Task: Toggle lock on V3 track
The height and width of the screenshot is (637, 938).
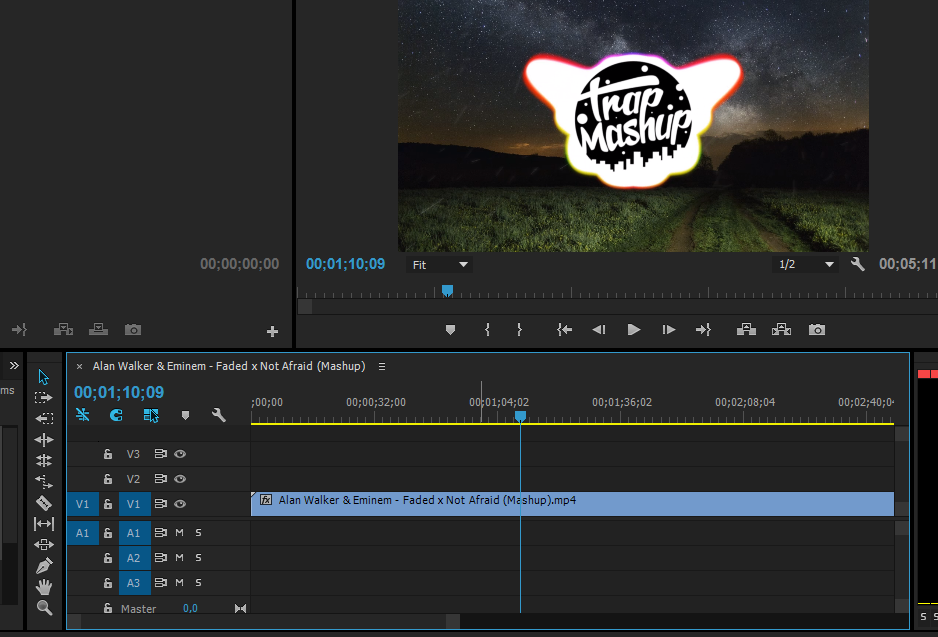Action: point(108,454)
